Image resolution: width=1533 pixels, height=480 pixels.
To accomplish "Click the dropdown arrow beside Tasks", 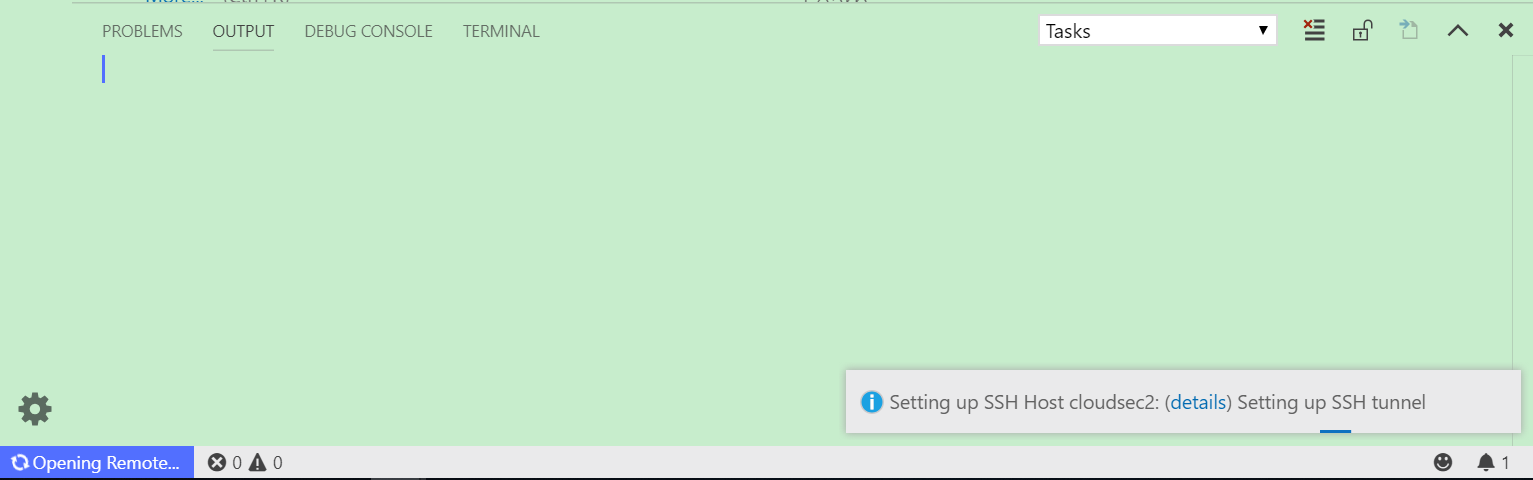I will 1263,31.
